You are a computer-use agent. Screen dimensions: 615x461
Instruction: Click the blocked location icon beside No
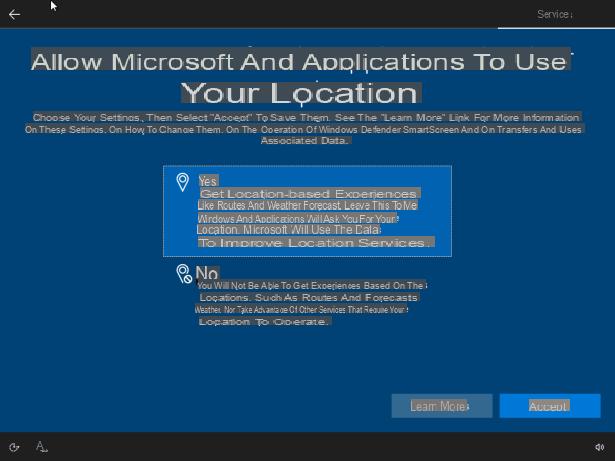click(184, 273)
